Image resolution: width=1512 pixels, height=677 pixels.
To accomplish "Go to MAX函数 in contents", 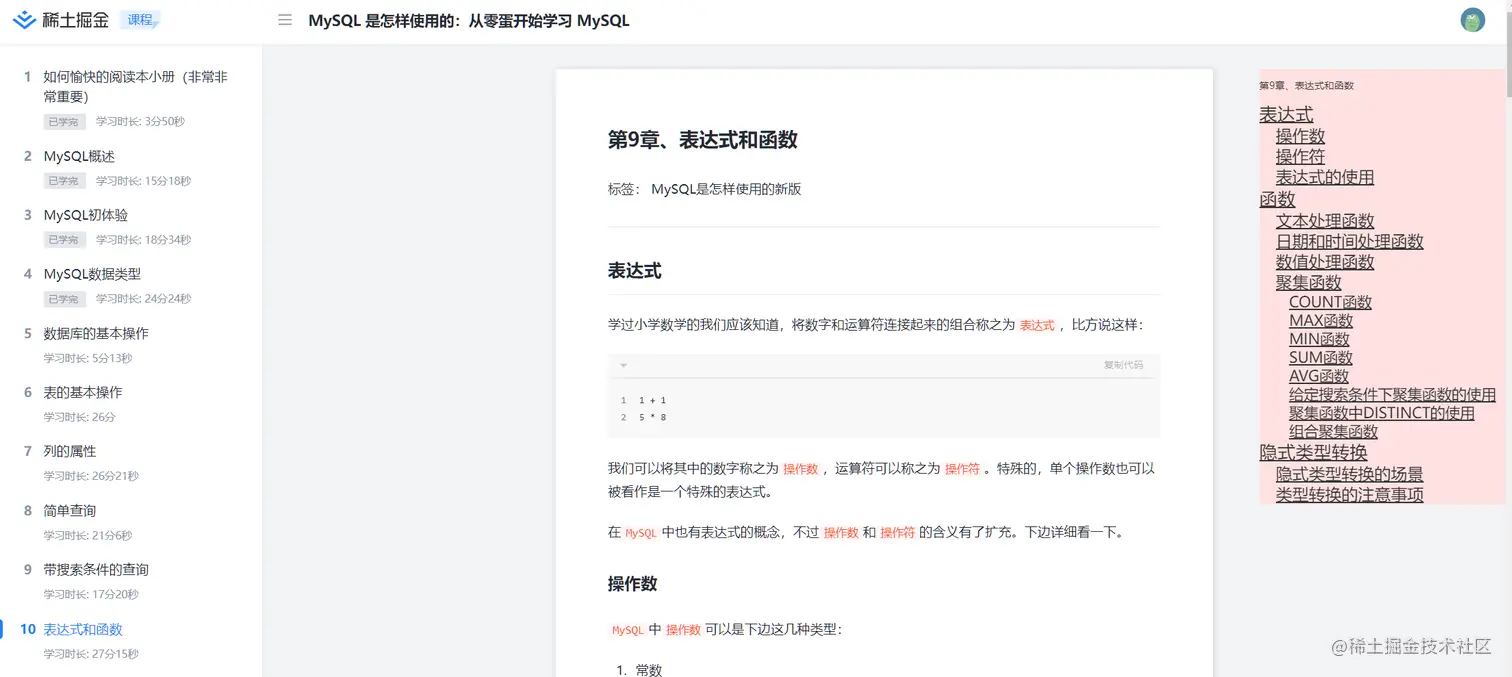I will pos(1321,321).
